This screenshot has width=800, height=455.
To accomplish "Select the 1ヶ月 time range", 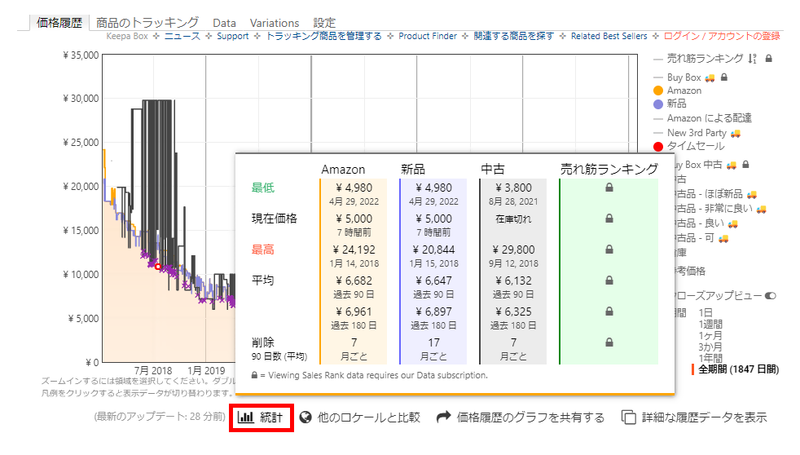I will tap(710, 336).
